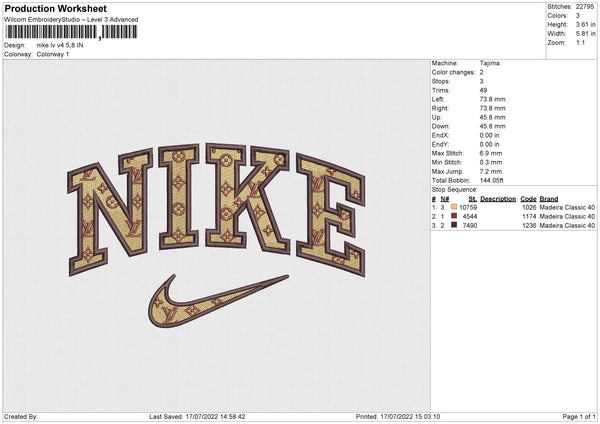The width and height of the screenshot is (600, 424).
Task: Click the "Brand" column header
Action: (549, 199)
